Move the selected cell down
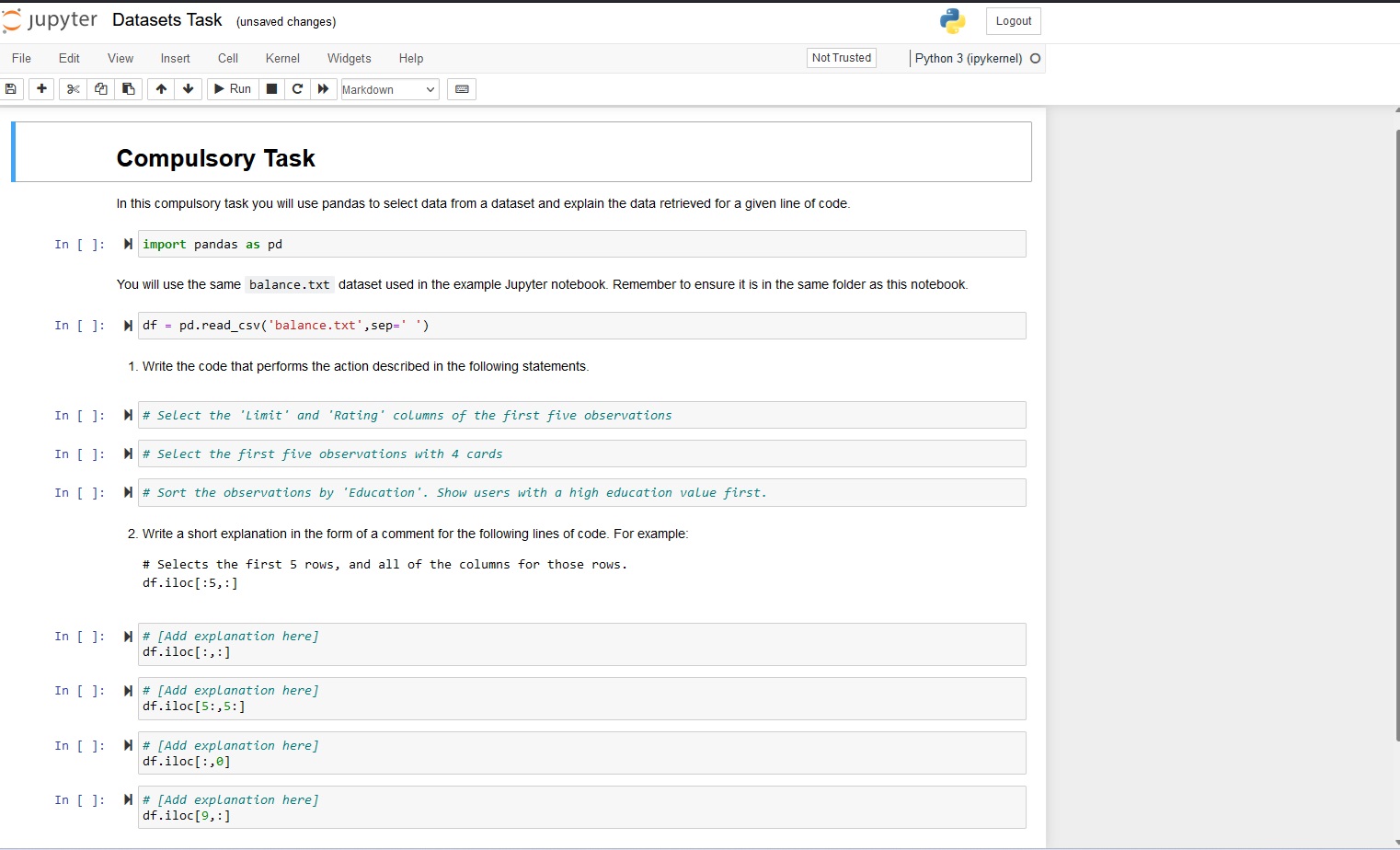Viewport: 1400px width, 850px height. point(188,89)
